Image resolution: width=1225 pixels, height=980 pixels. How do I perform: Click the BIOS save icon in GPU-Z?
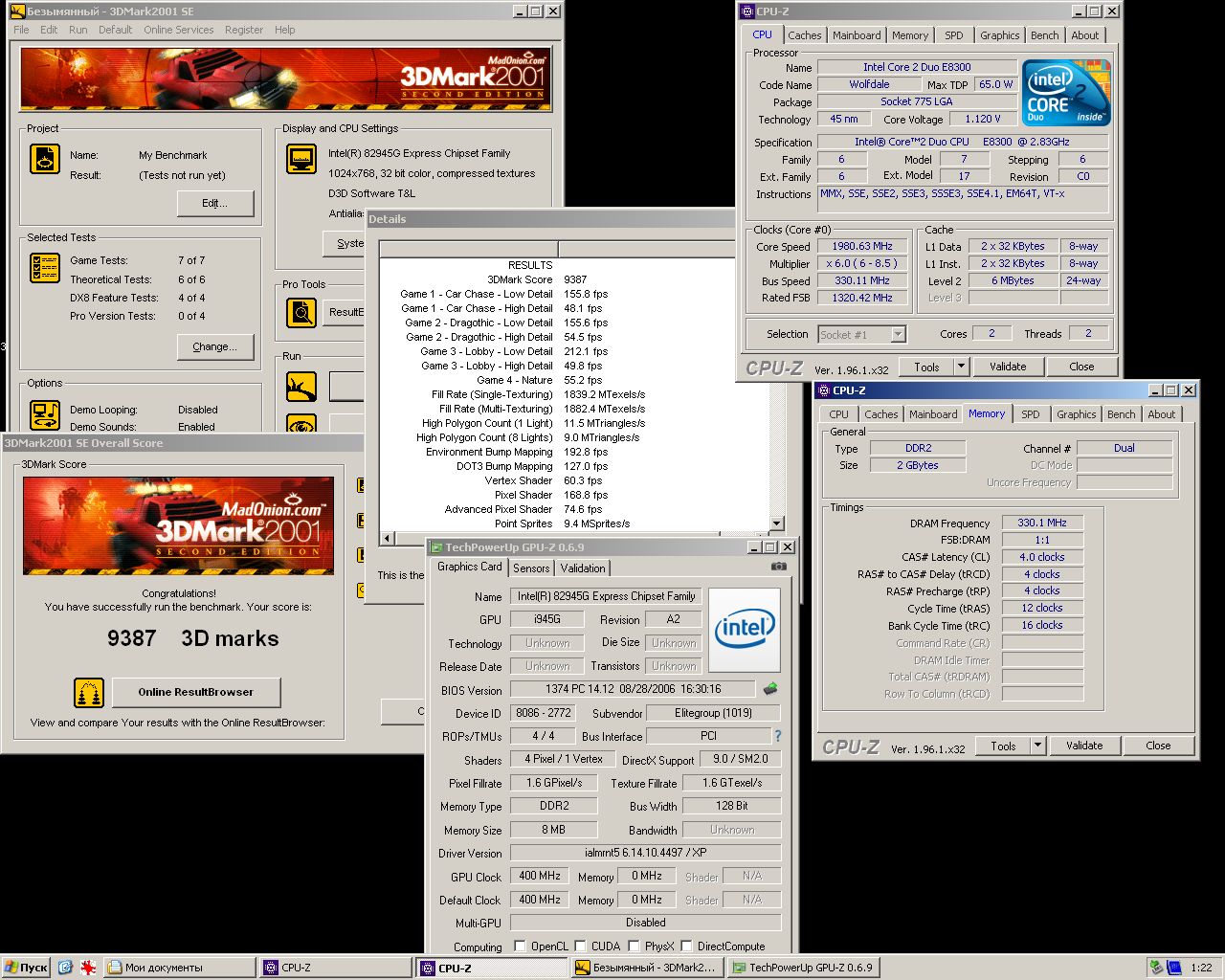pyautogui.click(x=770, y=689)
